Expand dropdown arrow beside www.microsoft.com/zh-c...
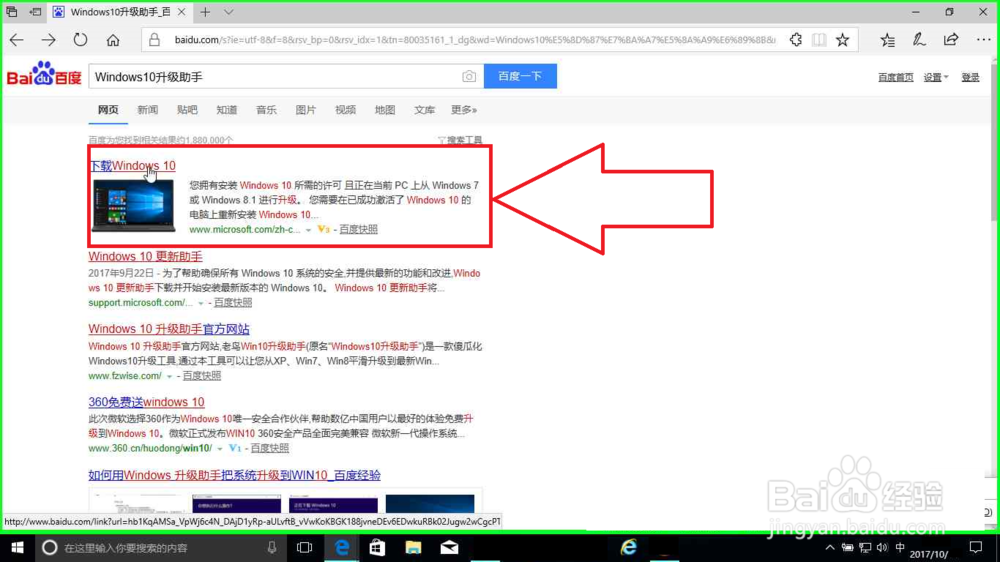Viewport: 1000px width, 562px height. point(308,230)
